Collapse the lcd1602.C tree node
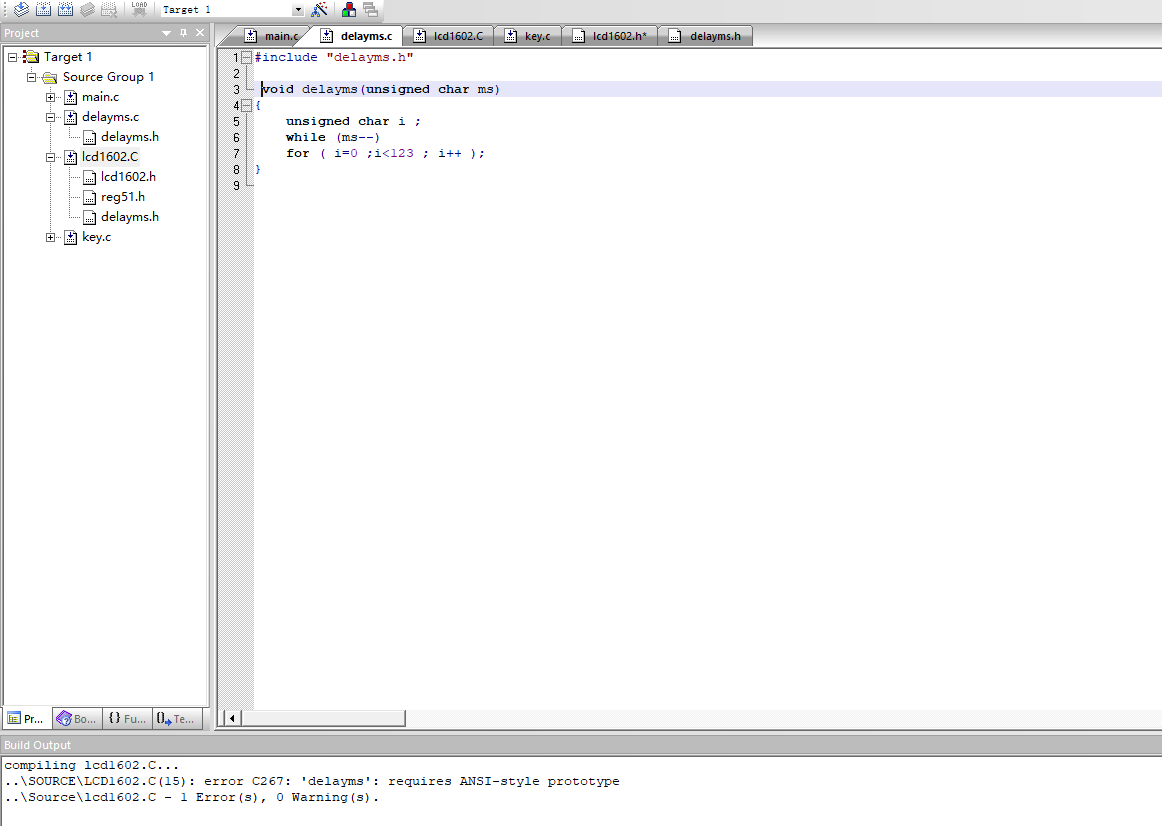 (50, 157)
